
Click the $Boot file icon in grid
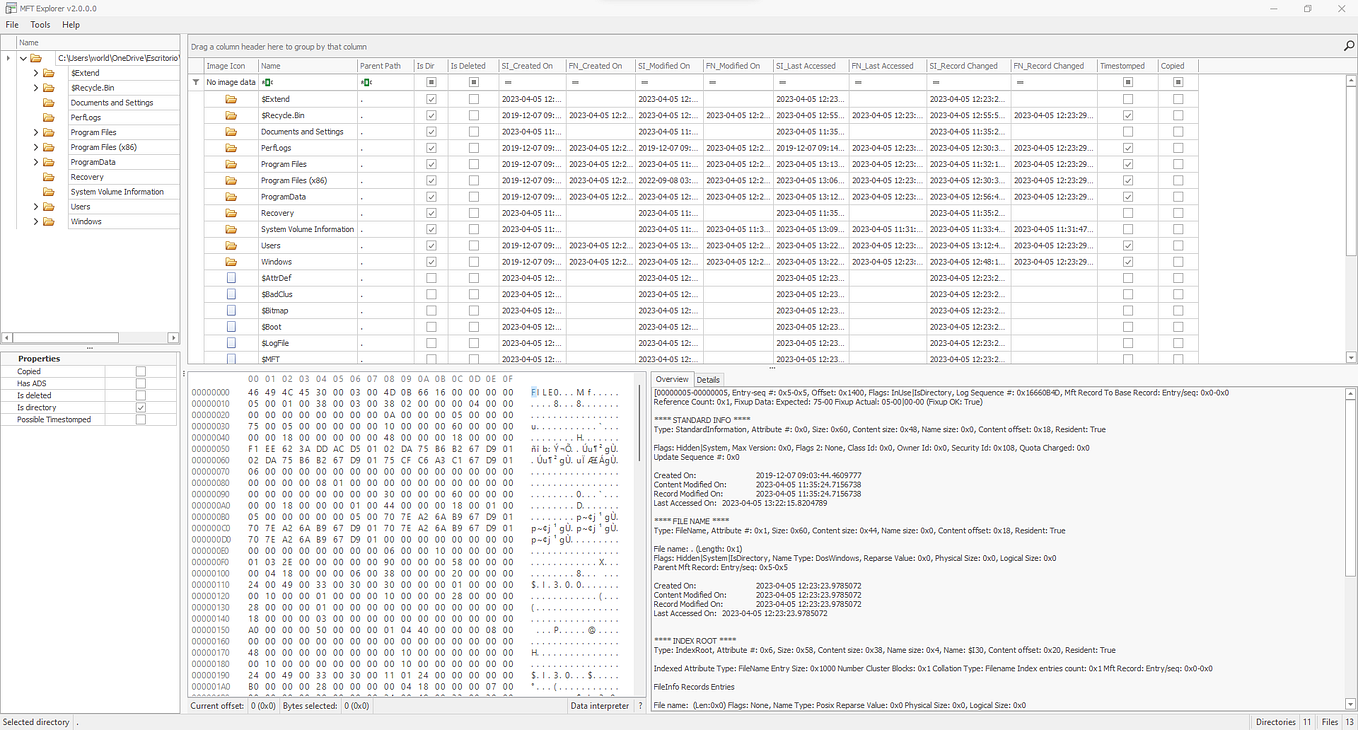pos(231,327)
